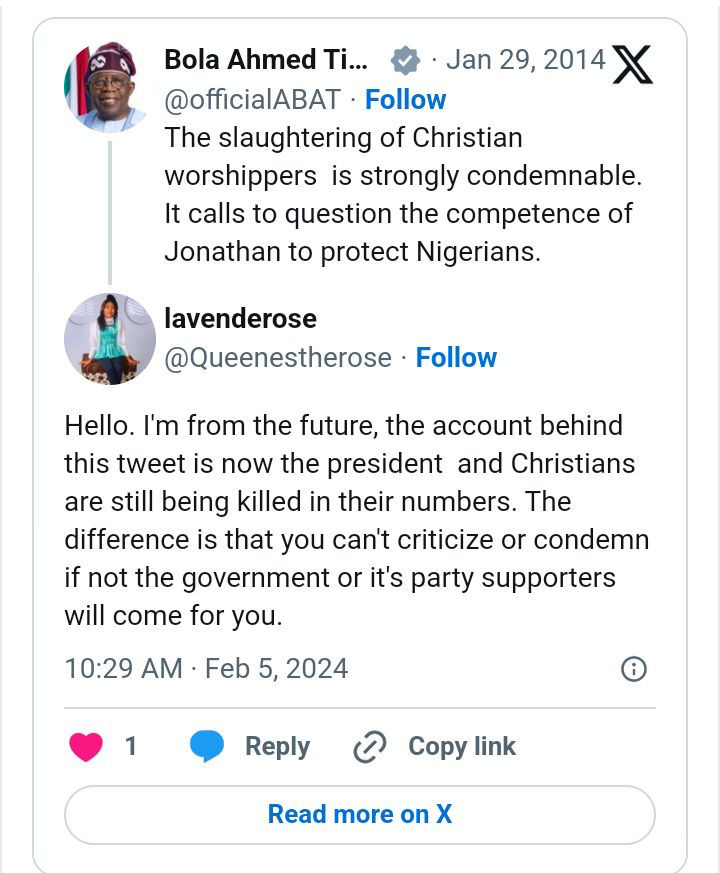
Task: Click the verified badge beside Bola Ahmed
Action: [404, 61]
